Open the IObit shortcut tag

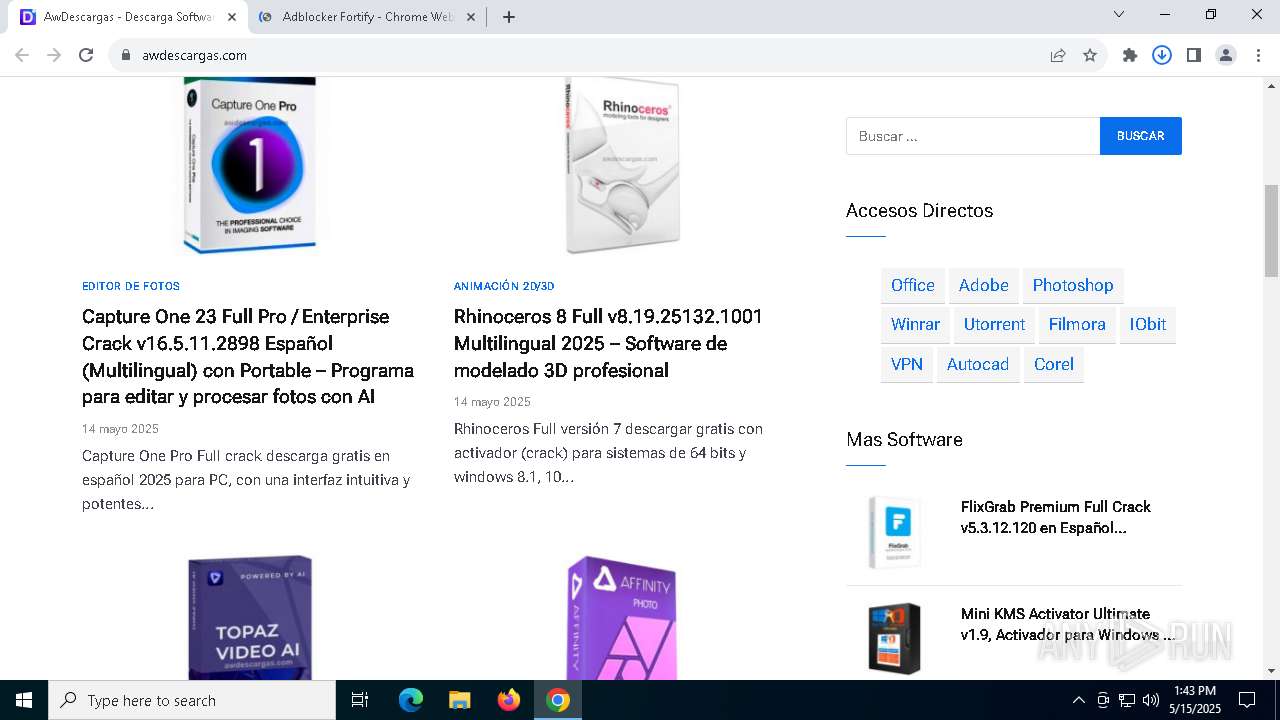tap(1148, 324)
